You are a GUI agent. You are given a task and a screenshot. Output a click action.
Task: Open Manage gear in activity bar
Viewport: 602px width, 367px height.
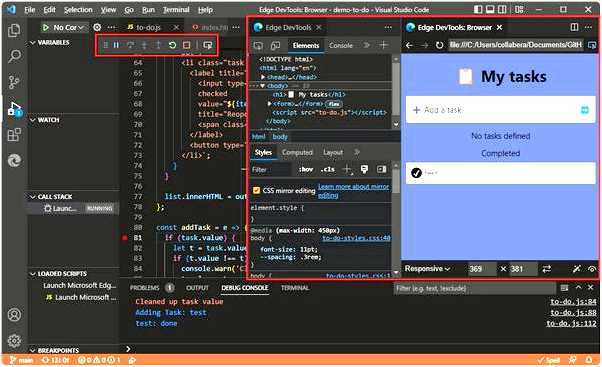[14, 341]
